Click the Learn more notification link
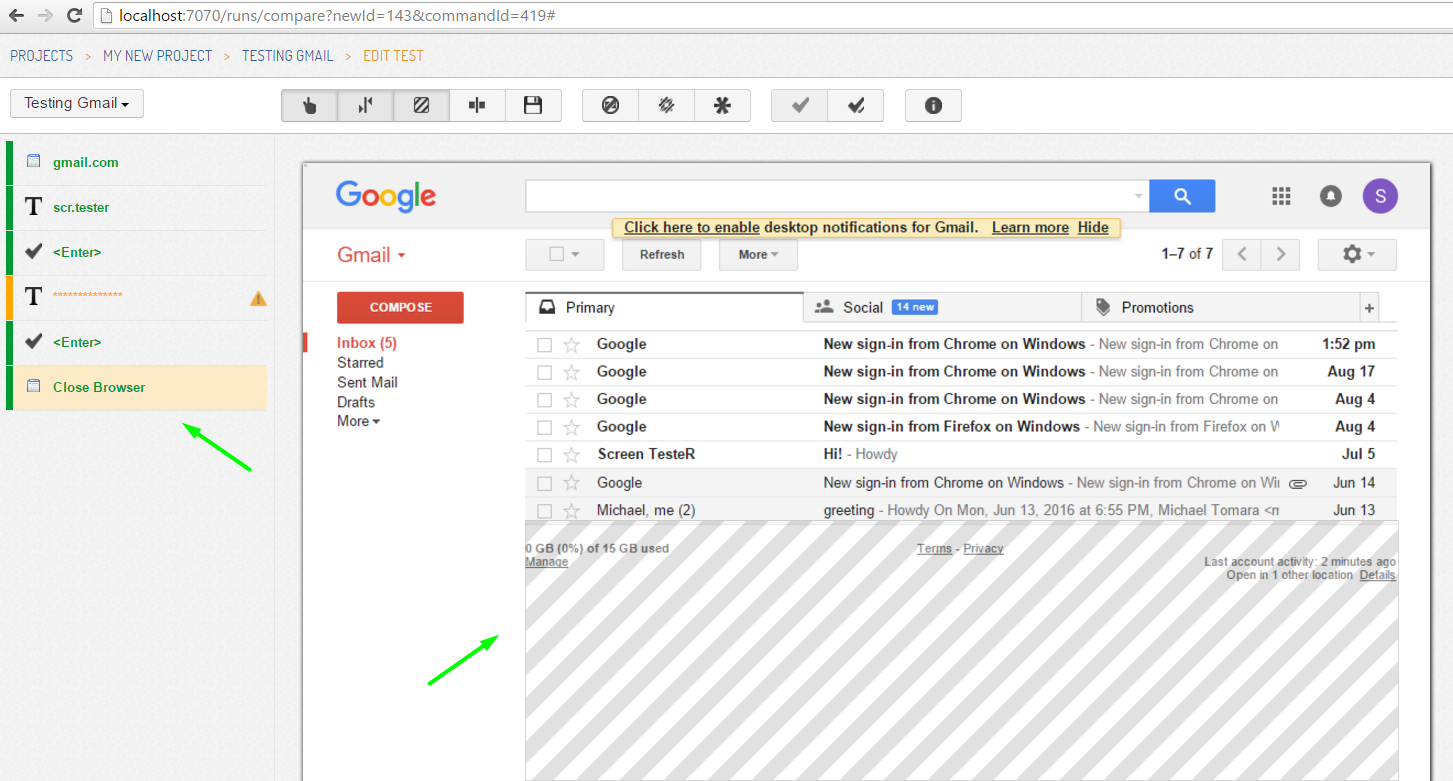 click(x=1030, y=228)
